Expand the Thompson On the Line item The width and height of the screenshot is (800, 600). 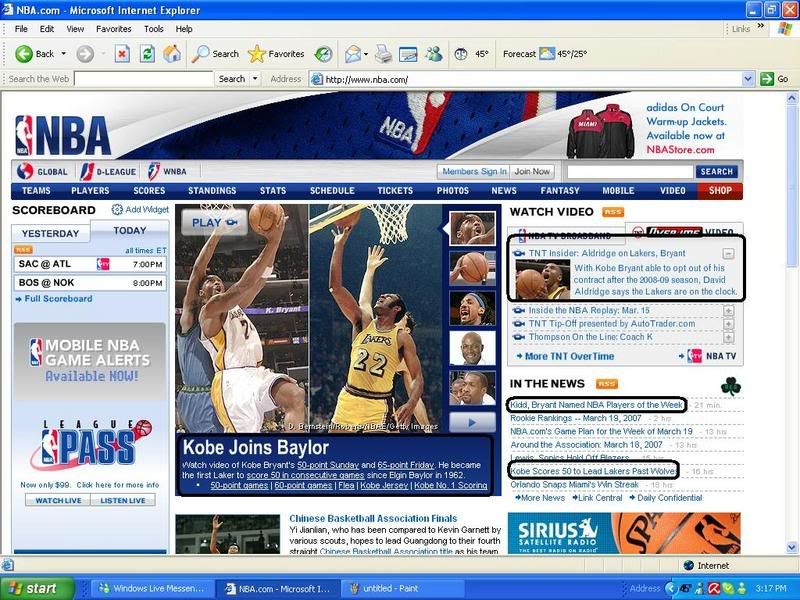(x=728, y=337)
